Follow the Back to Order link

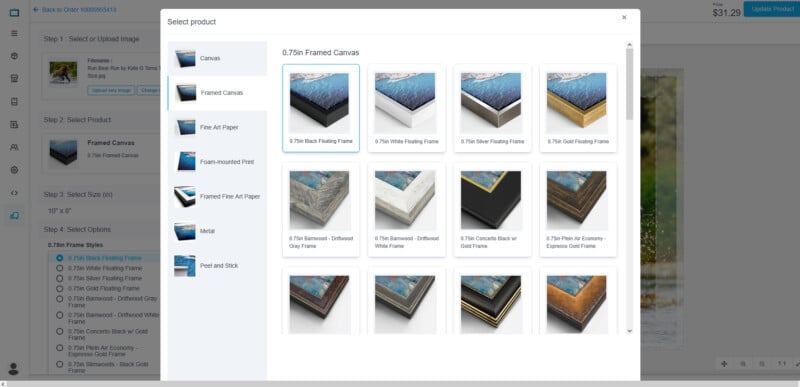79,10
